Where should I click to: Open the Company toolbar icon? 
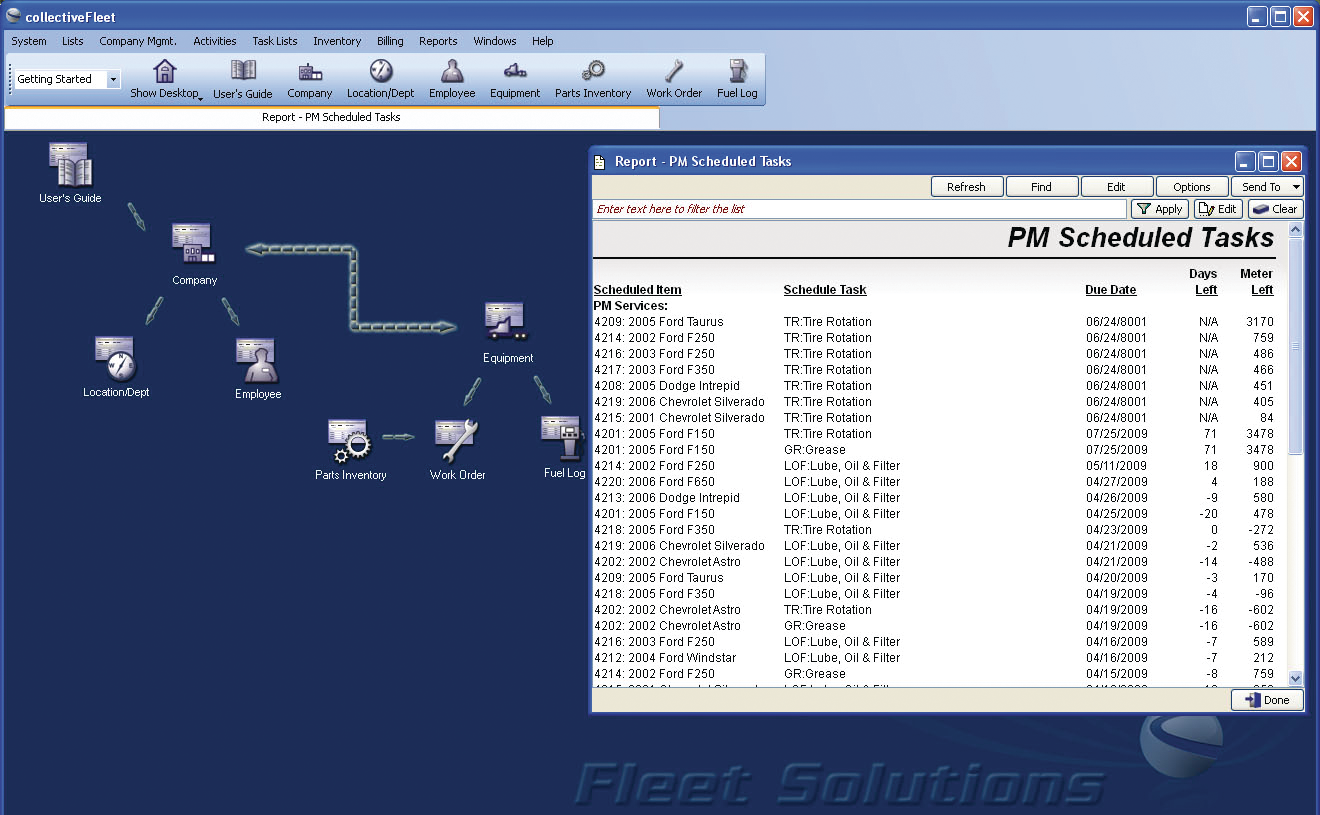click(x=310, y=78)
